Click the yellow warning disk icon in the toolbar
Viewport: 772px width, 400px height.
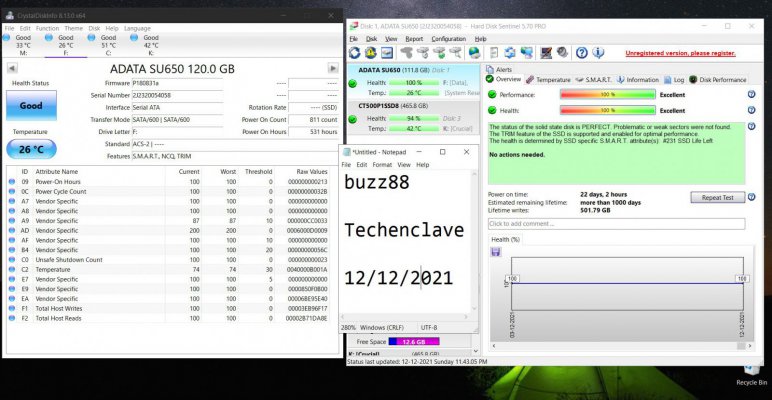(x=371, y=53)
